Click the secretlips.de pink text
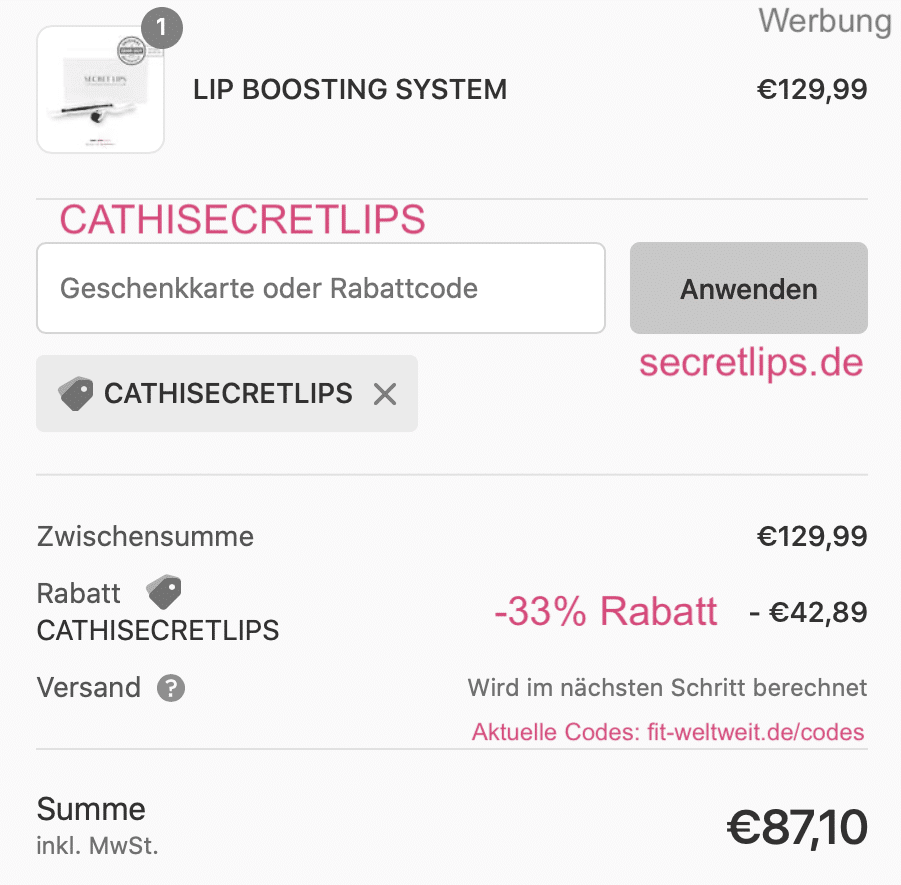This screenshot has width=901, height=885. (x=751, y=363)
